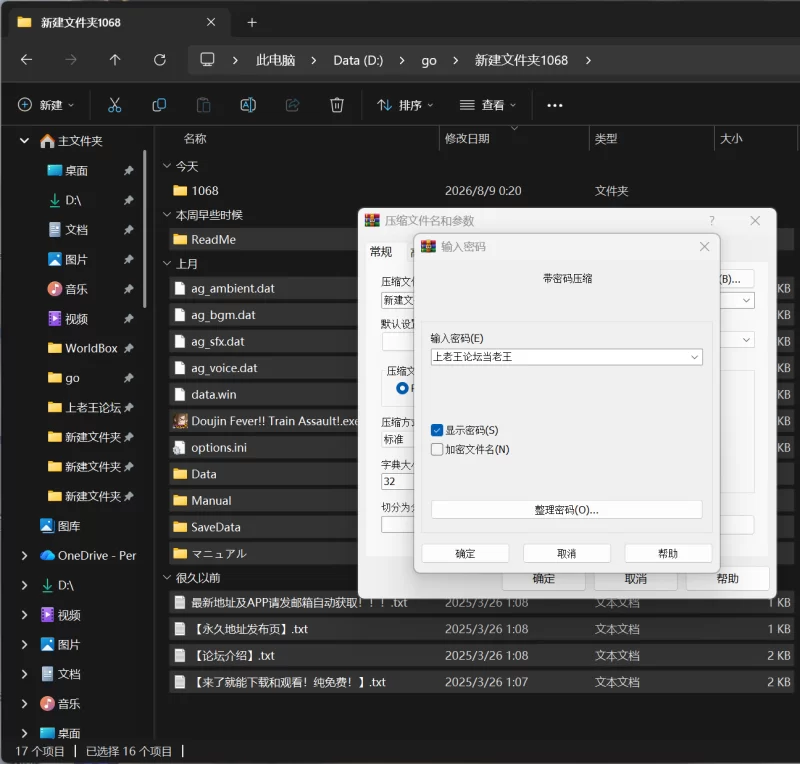The width and height of the screenshot is (800, 764).
Task: Open 图片 pinned item in sidebar
Action: click(77, 259)
